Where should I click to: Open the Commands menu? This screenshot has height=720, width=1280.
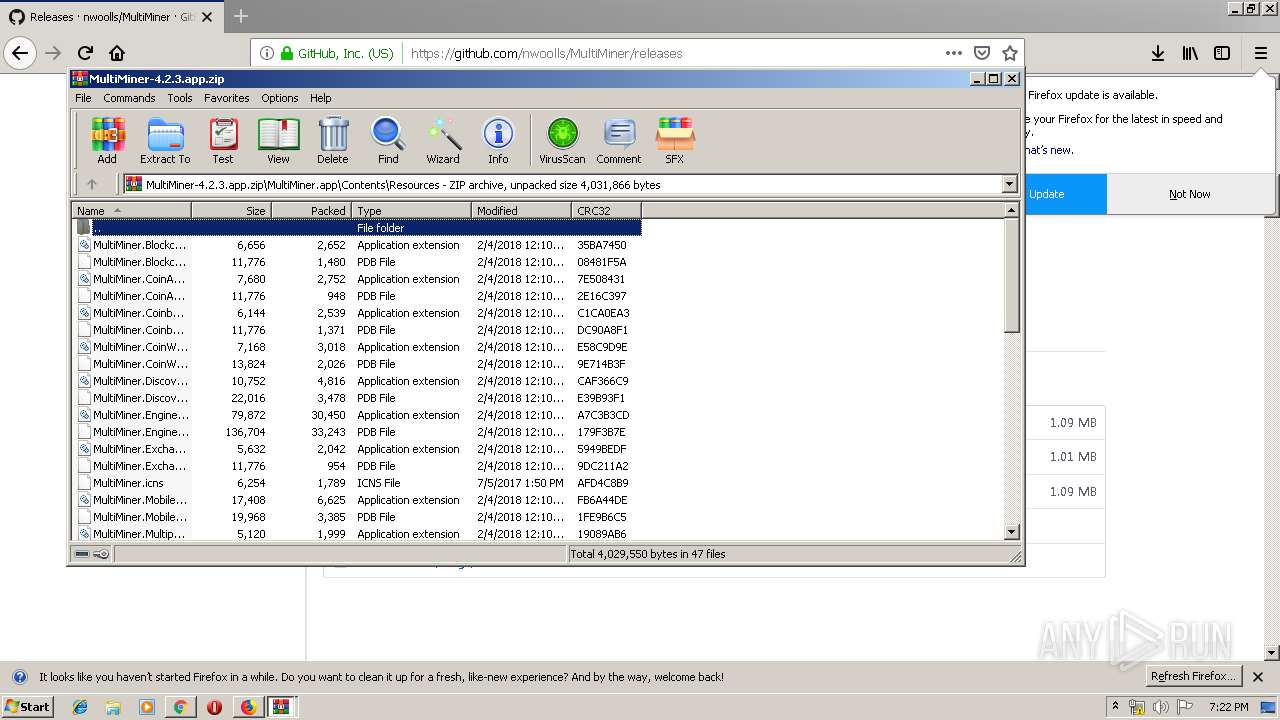click(x=129, y=98)
